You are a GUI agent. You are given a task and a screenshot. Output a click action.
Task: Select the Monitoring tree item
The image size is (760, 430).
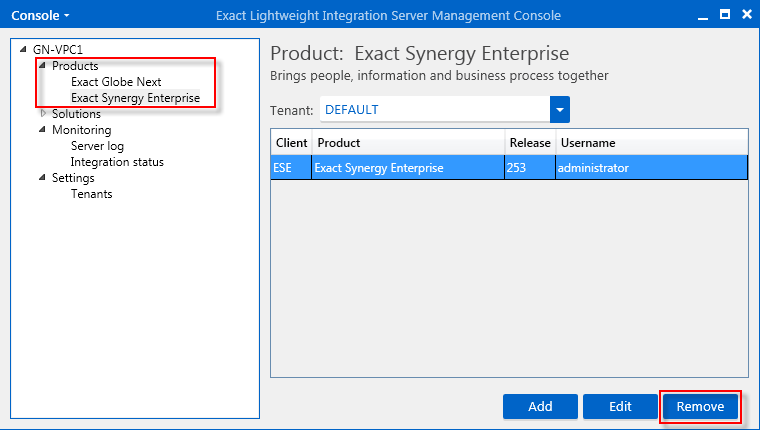81,129
